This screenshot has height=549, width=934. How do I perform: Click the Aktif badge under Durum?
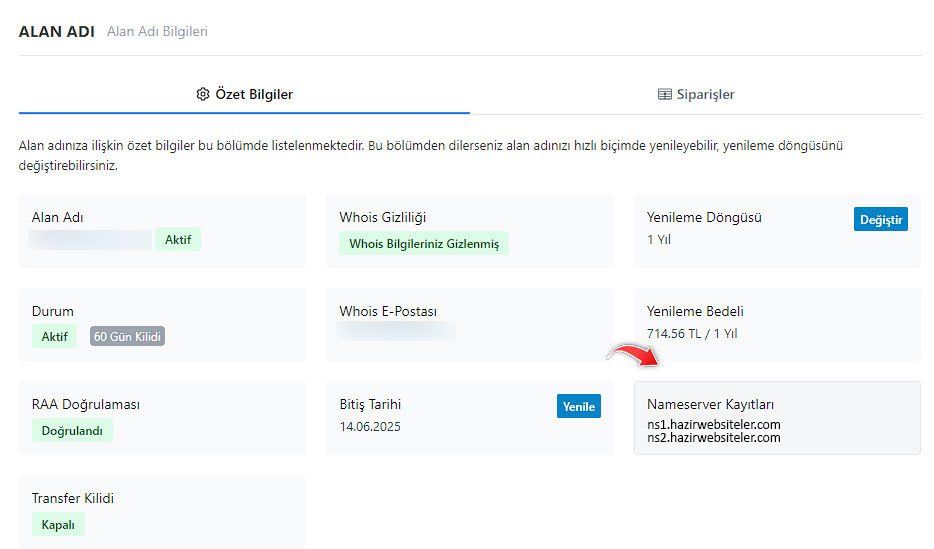point(54,336)
